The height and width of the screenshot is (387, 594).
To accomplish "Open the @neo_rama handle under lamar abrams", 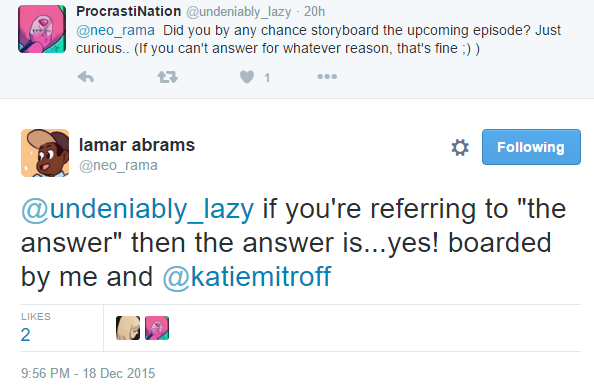I will tap(118, 165).
